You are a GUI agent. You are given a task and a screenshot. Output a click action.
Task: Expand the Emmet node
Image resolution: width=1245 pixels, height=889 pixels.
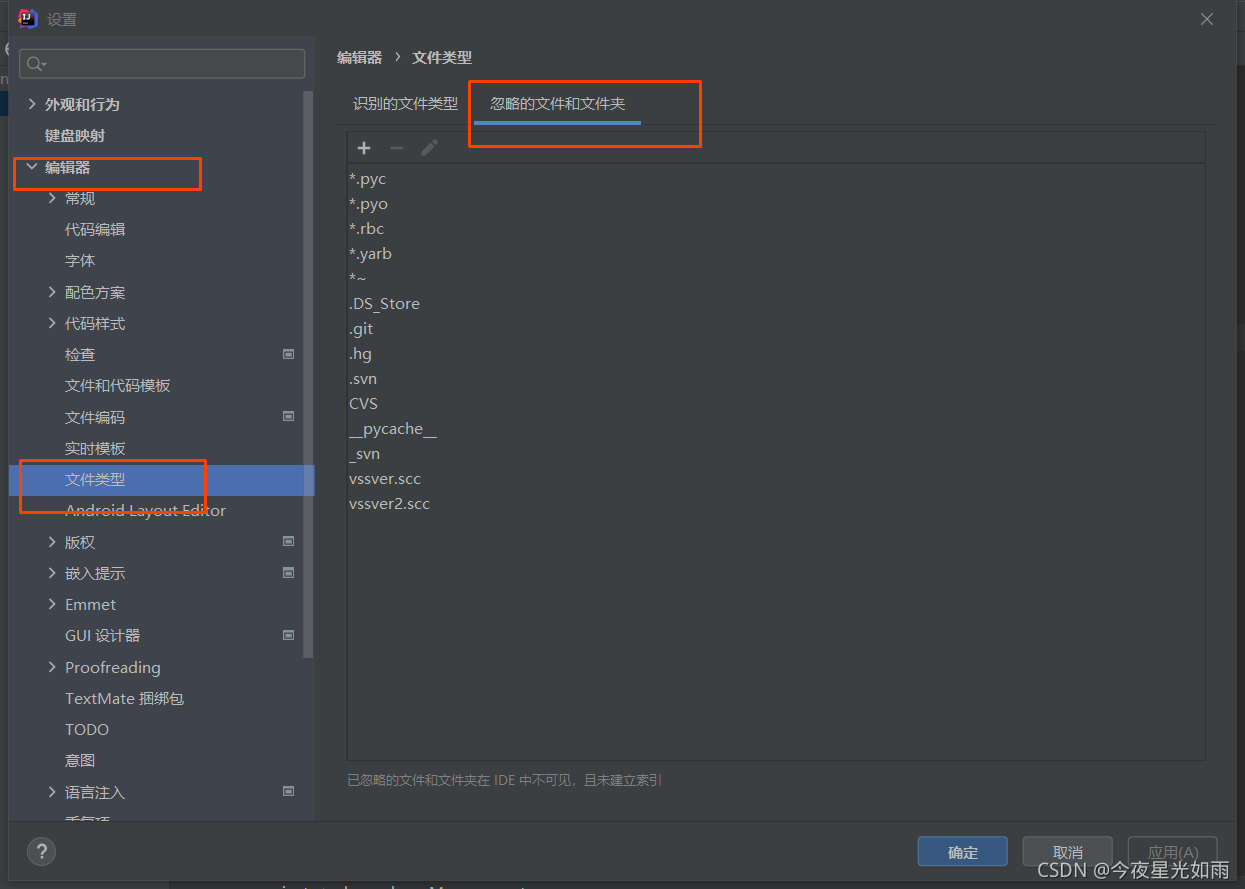click(x=52, y=604)
